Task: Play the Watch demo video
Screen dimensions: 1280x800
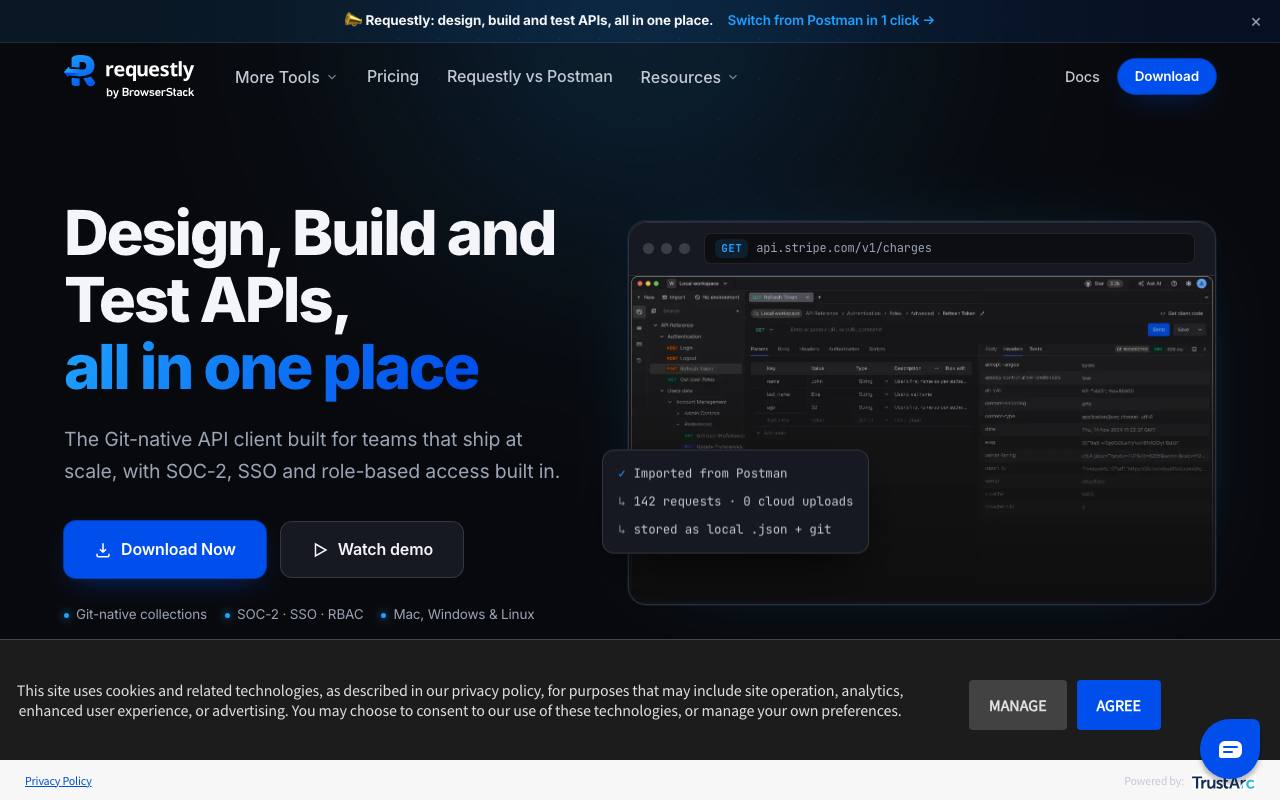Action: click(x=372, y=549)
